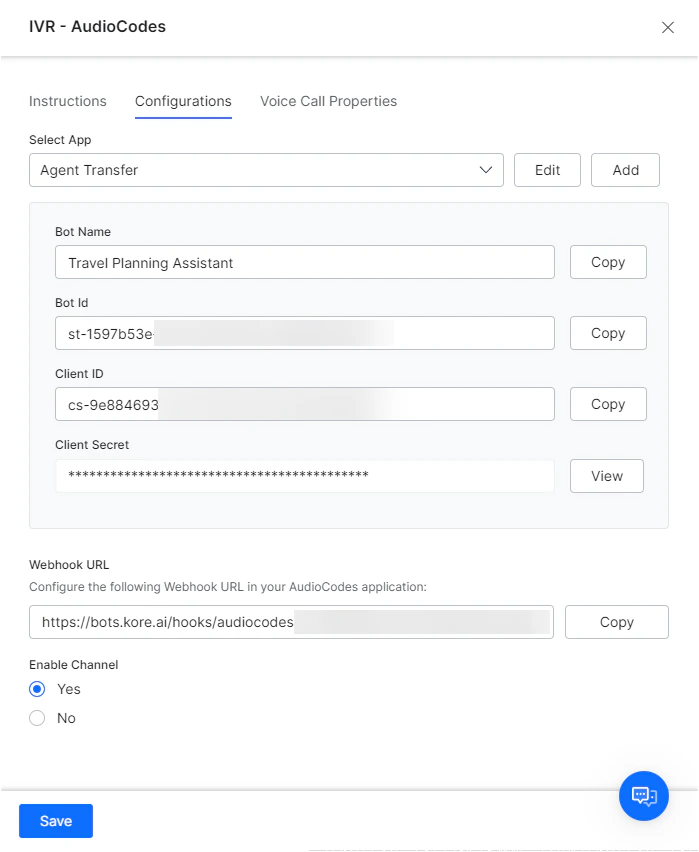Open the help chat bubble icon
The image size is (699, 852).
point(643,796)
